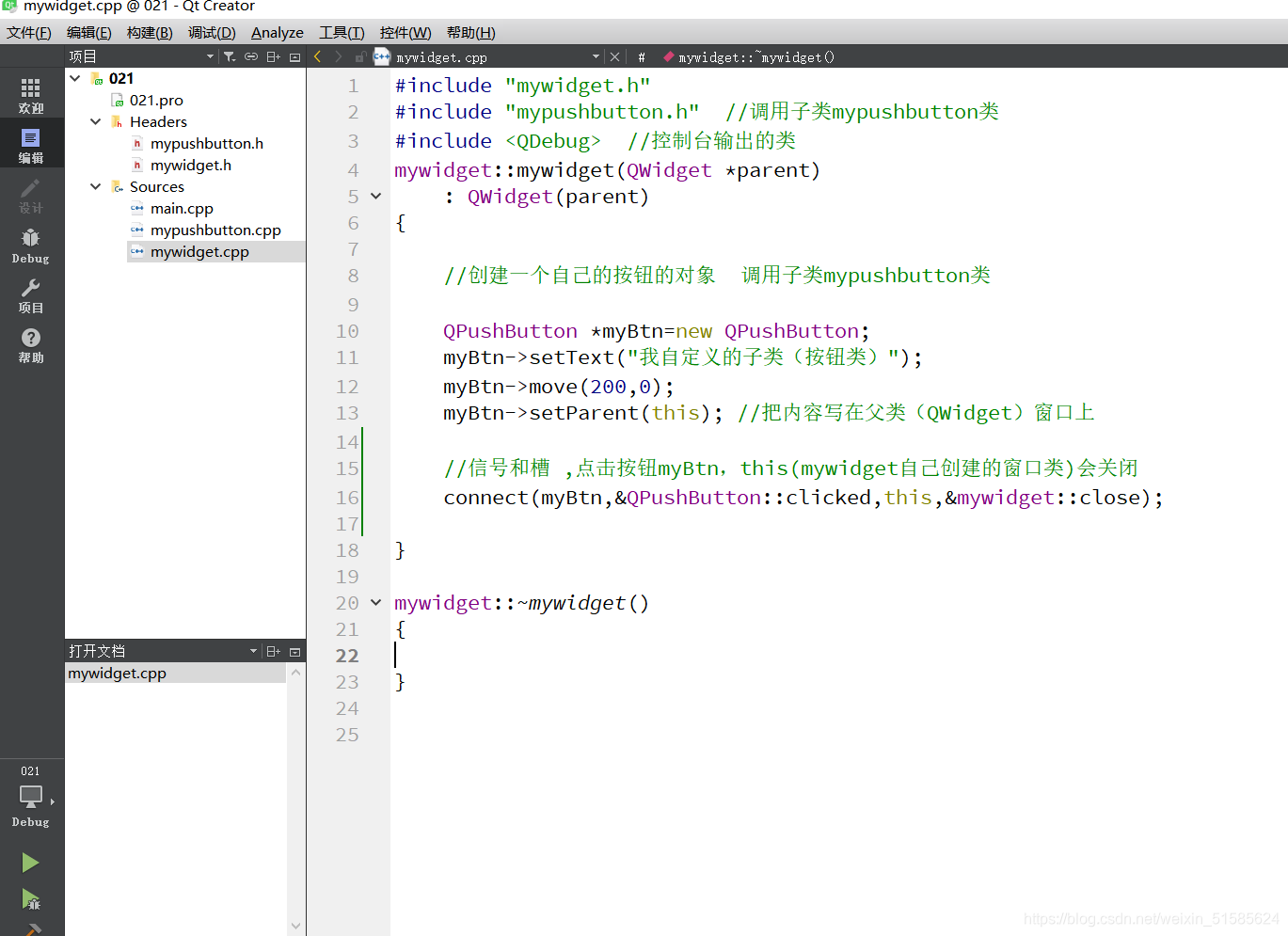Open the 帮助(H) menu
This screenshot has height=936, width=1288.
pyautogui.click(x=471, y=33)
